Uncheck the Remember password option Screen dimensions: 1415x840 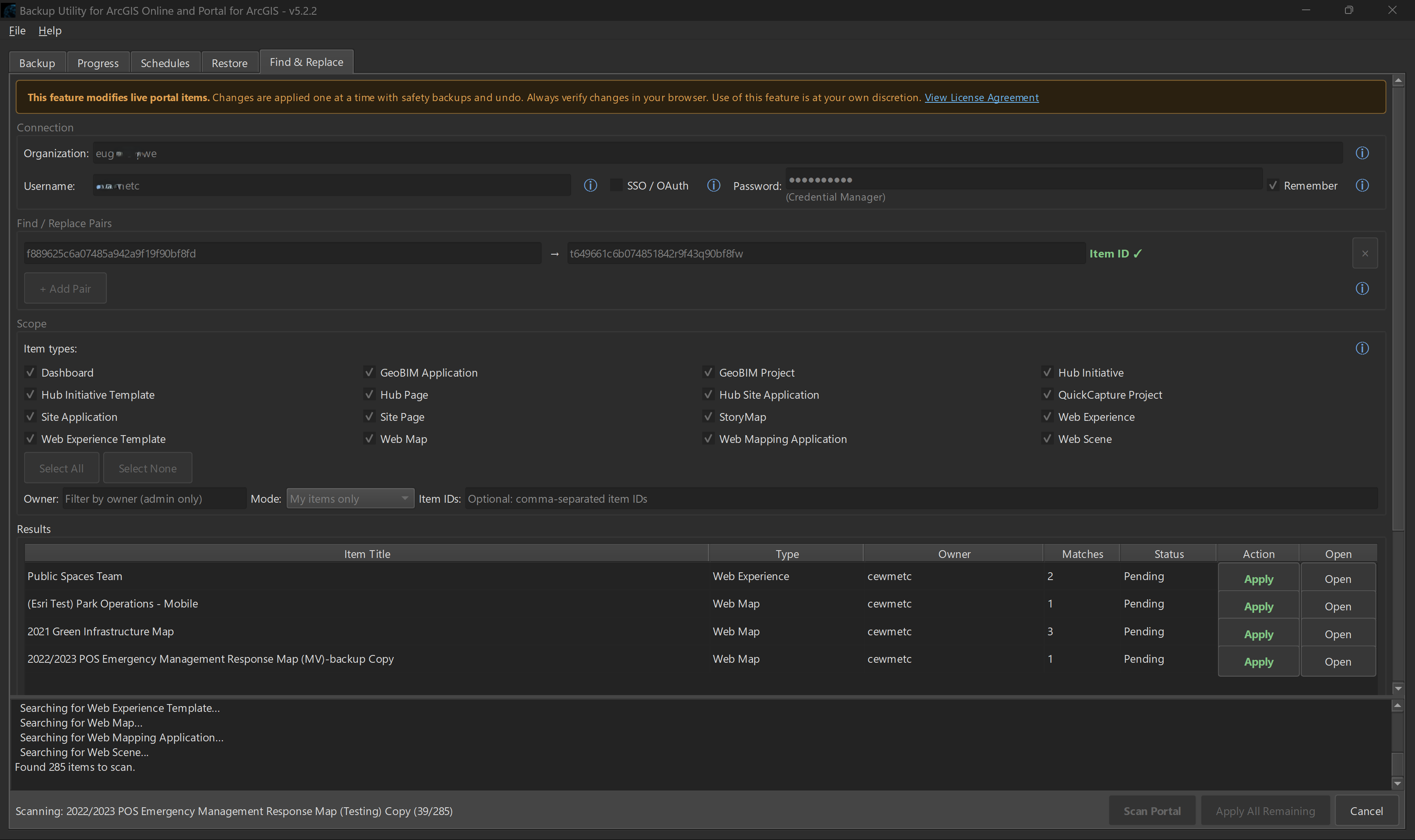[x=1274, y=185]
